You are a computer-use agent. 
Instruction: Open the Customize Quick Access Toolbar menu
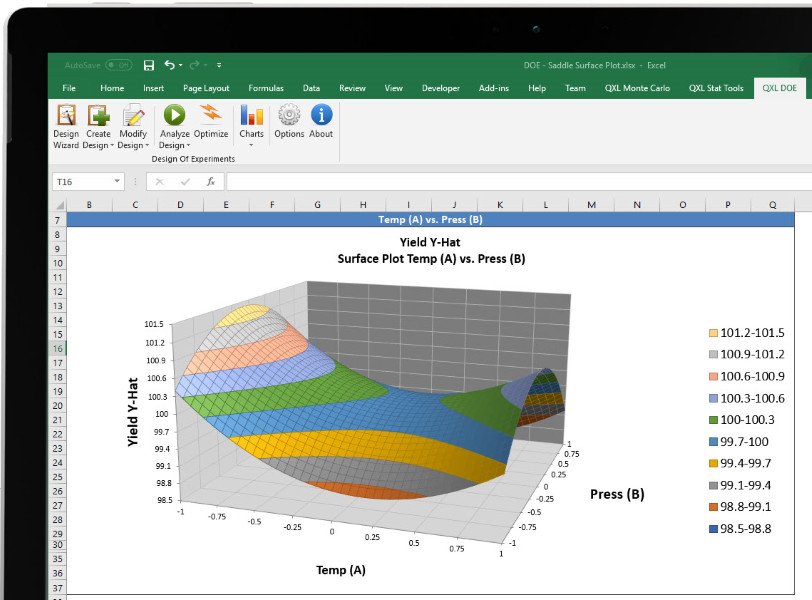(x=219, y=65)
